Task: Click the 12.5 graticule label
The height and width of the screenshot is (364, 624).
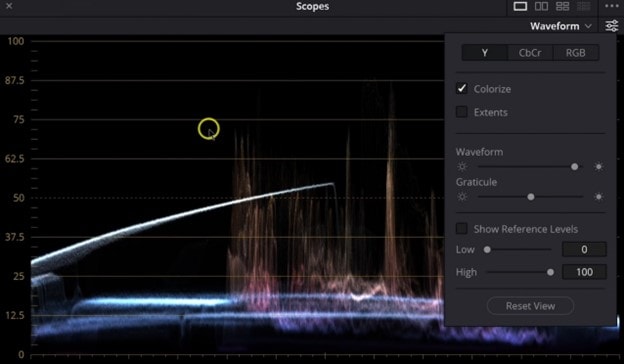Action: (x=15, y=315)
